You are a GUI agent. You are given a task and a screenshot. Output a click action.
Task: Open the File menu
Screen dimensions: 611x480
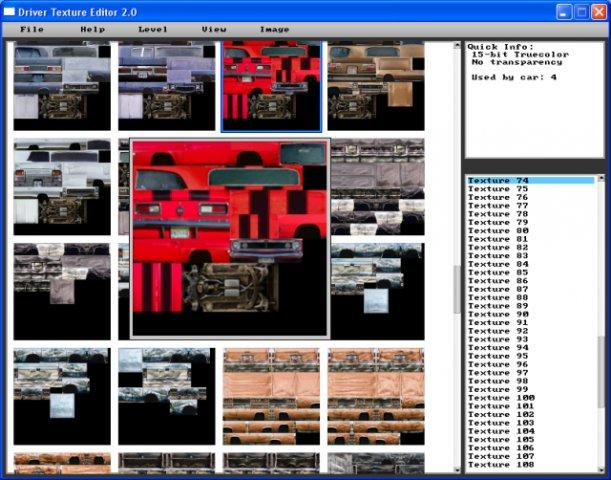(32, 29)
